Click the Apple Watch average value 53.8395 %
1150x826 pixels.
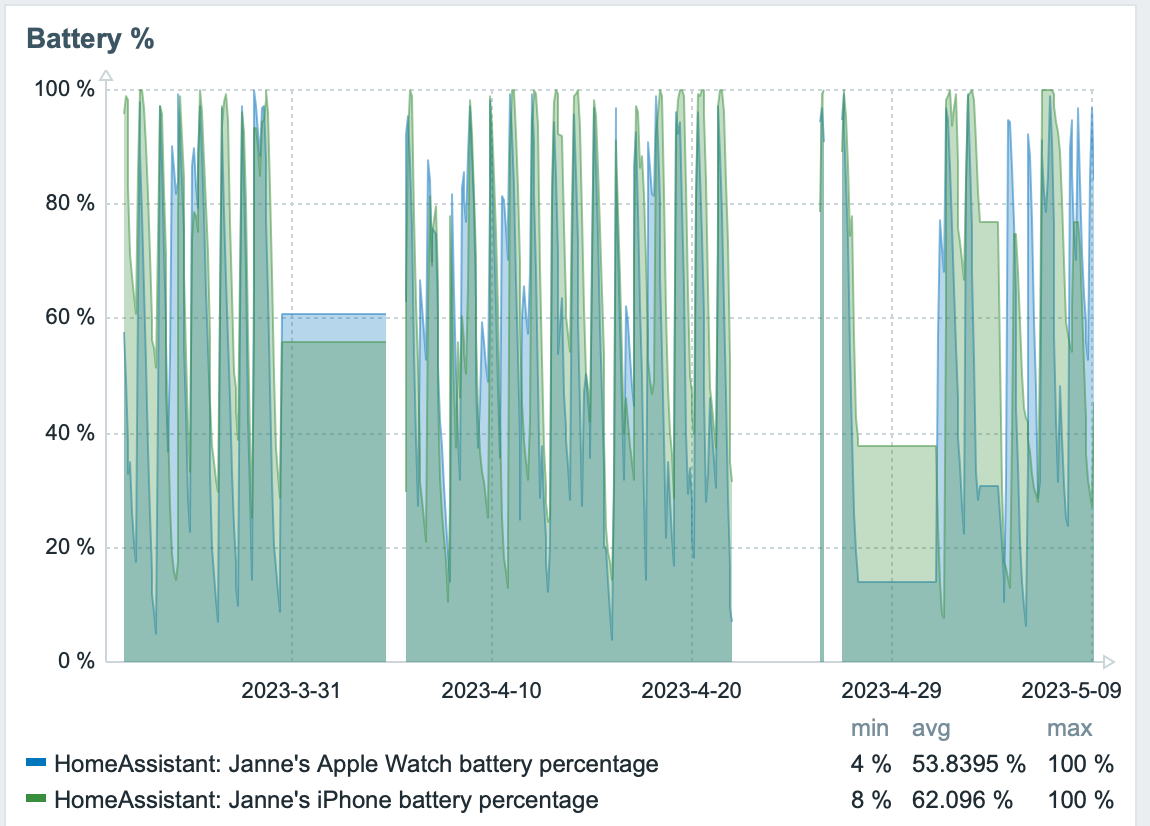coord(968,765)
